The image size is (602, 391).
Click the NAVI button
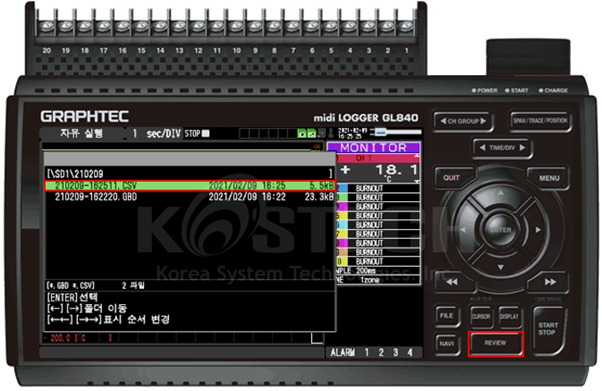447,343
